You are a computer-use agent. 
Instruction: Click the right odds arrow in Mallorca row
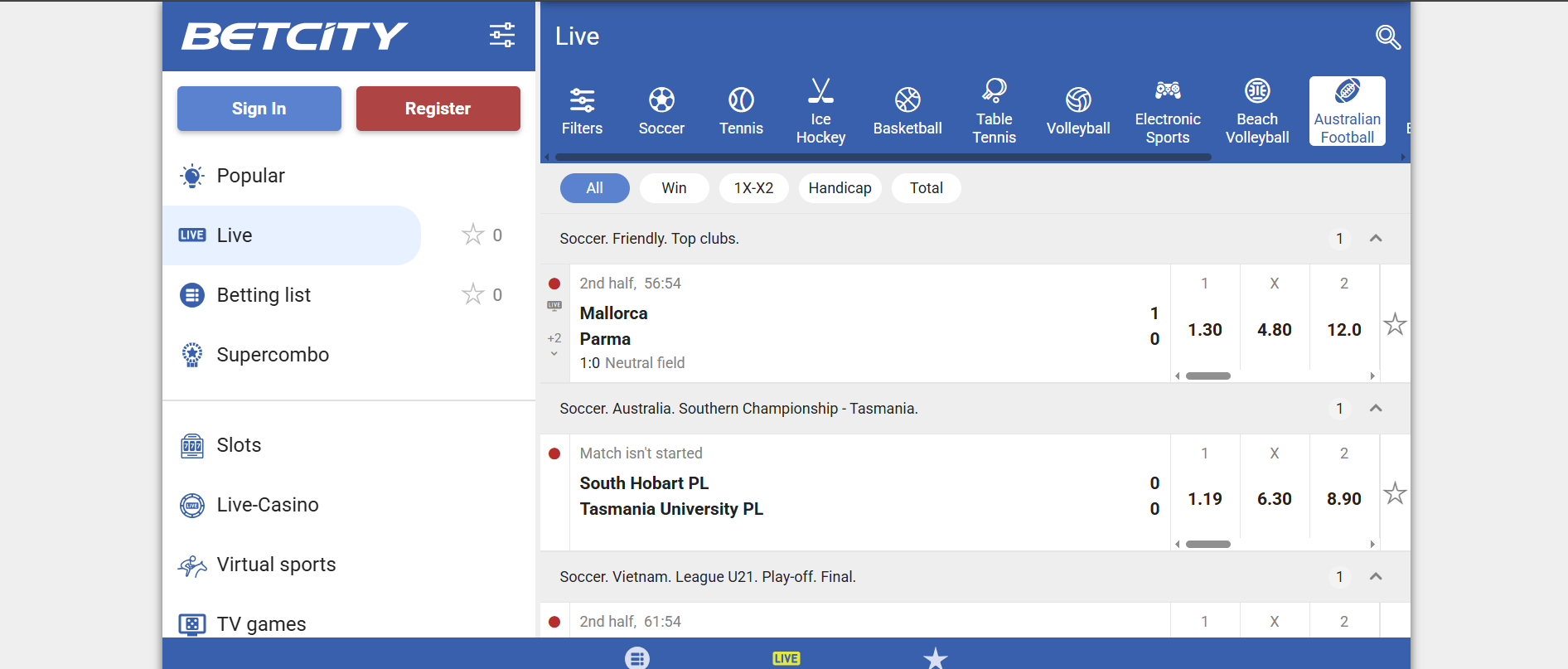(1372, 376)
